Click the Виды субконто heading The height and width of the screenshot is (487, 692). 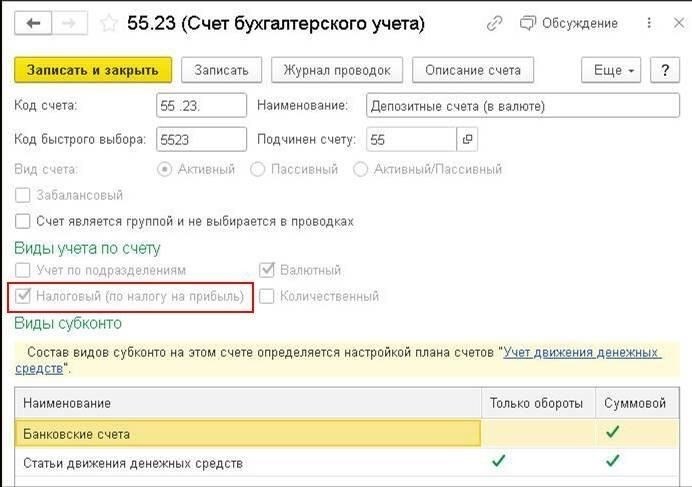(x=68, y=323)
